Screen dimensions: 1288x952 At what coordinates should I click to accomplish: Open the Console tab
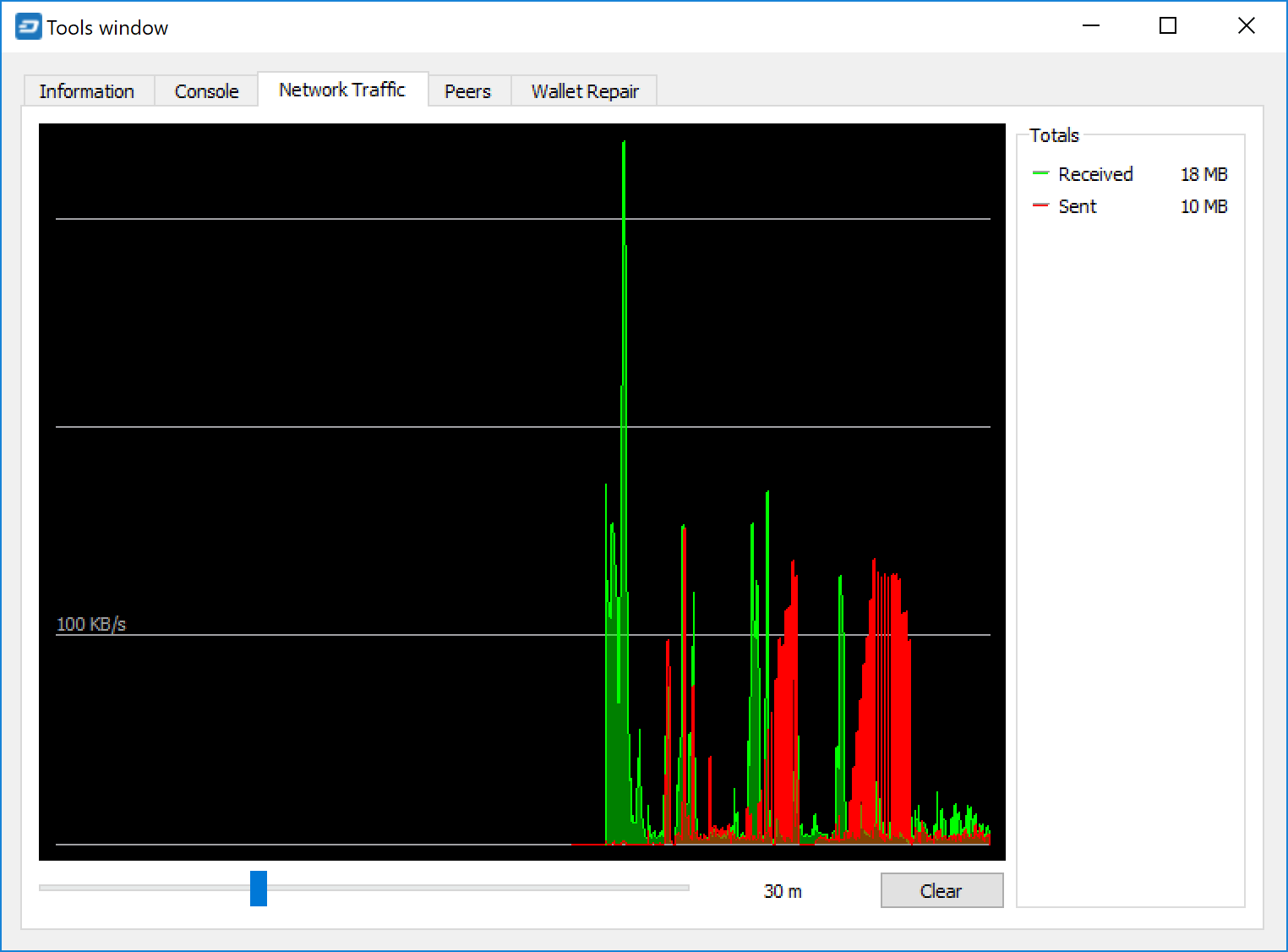(206, 91)
